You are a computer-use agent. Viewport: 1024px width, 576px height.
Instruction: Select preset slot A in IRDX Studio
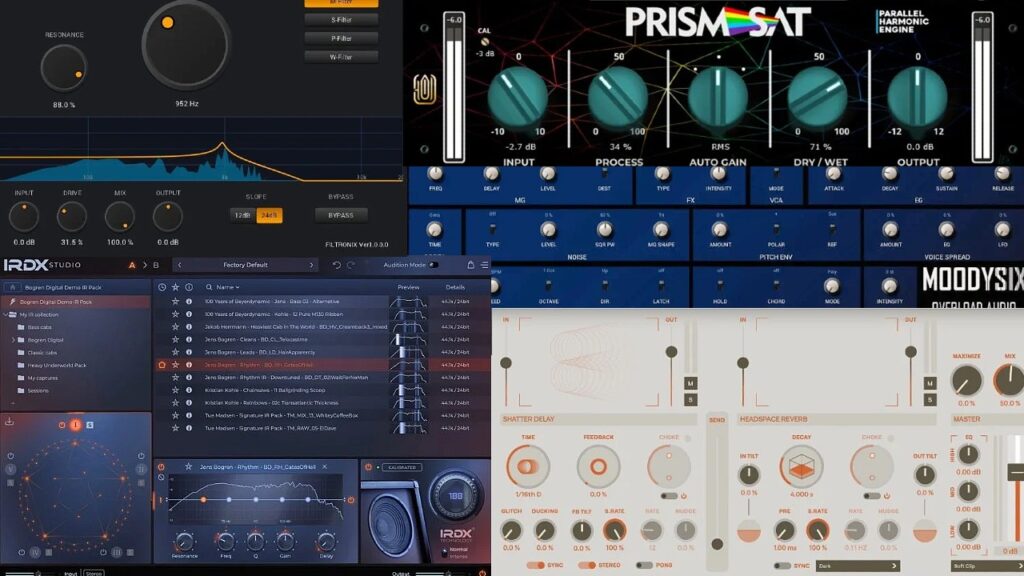(133, 265)
